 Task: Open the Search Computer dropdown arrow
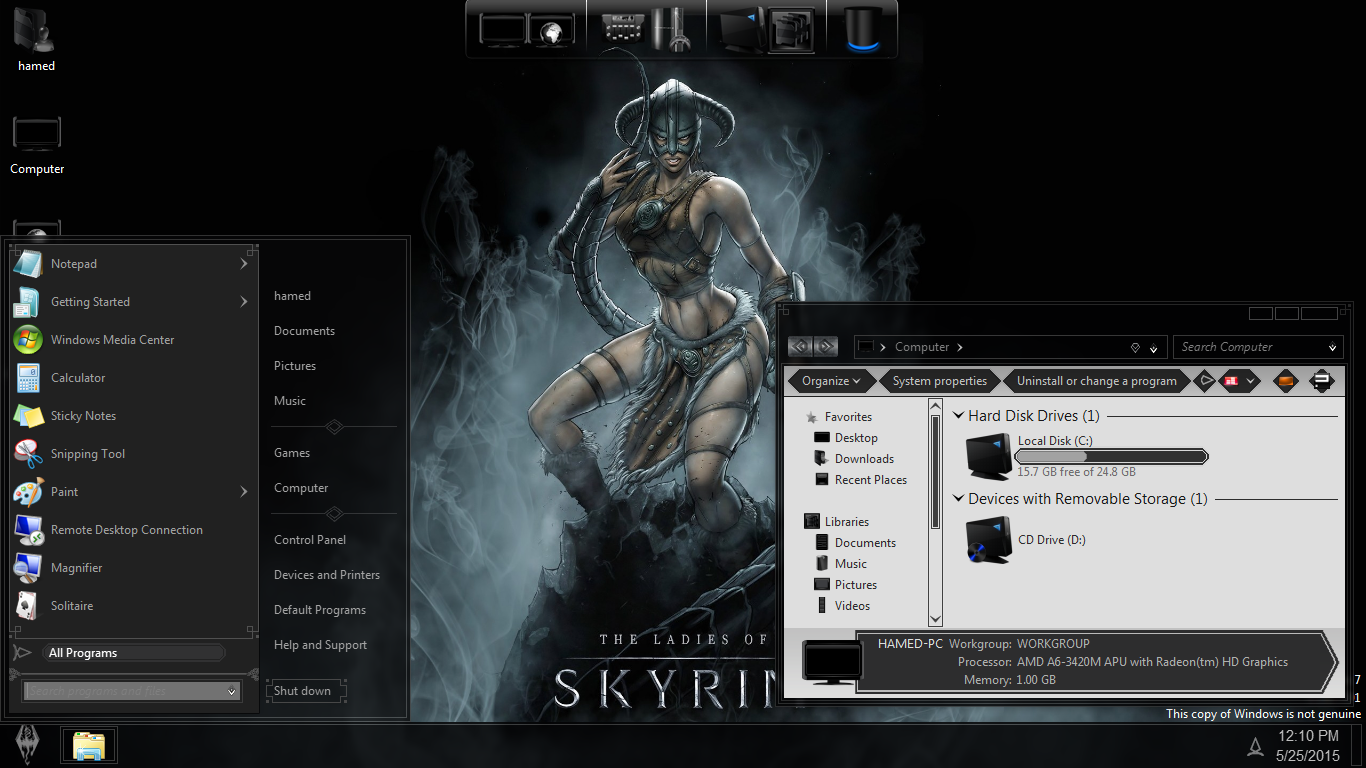(x=1332, y=347)
